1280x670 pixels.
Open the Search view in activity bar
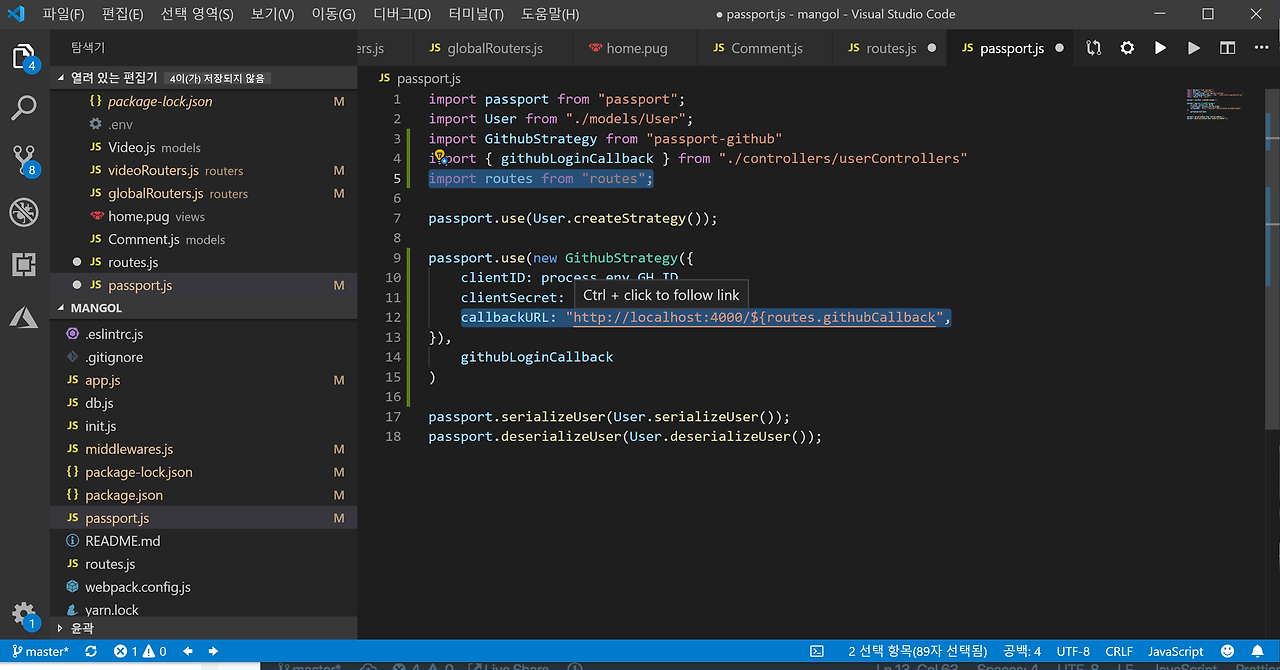(x=24, y=107)
